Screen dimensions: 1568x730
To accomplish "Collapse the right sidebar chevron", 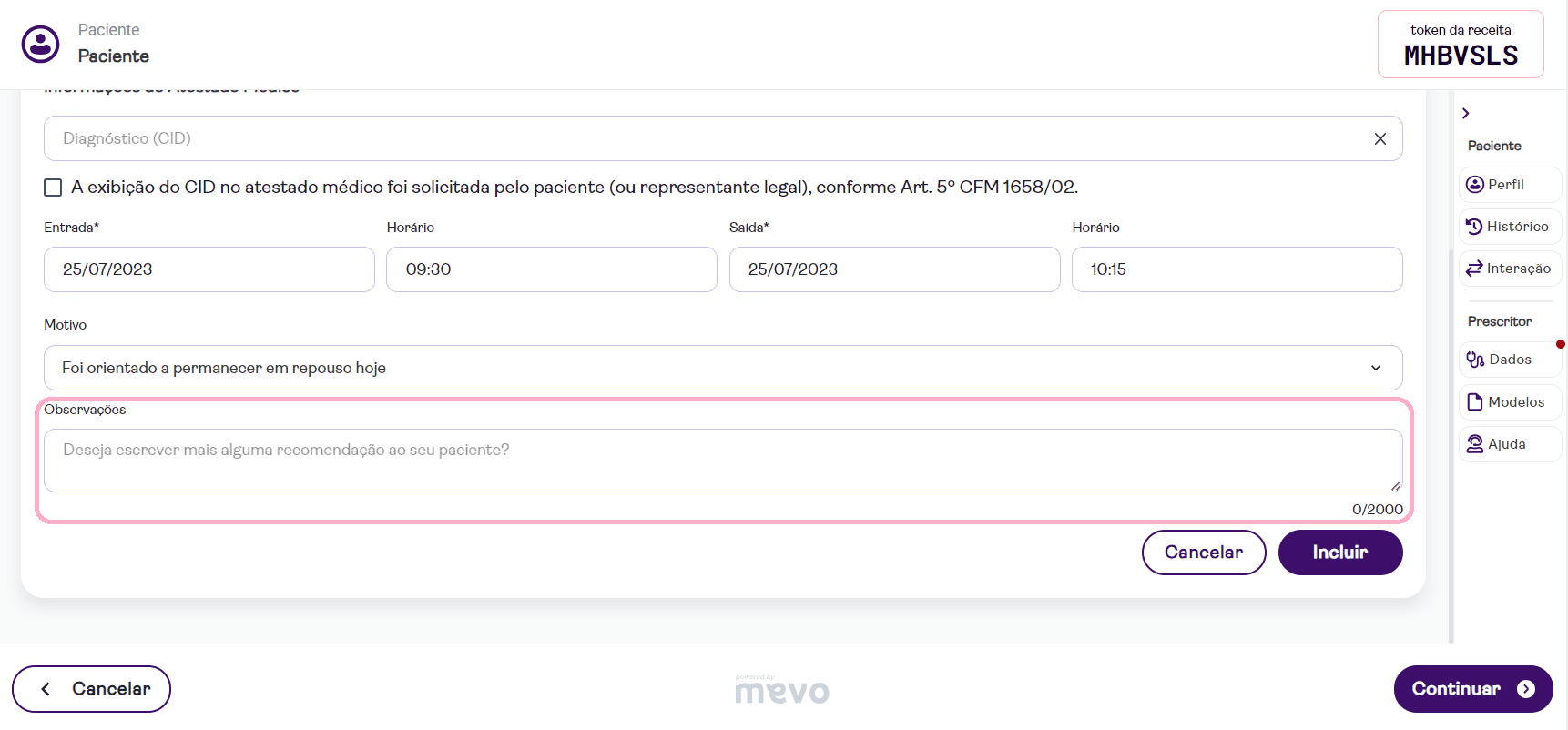I will pos(1465,113).
